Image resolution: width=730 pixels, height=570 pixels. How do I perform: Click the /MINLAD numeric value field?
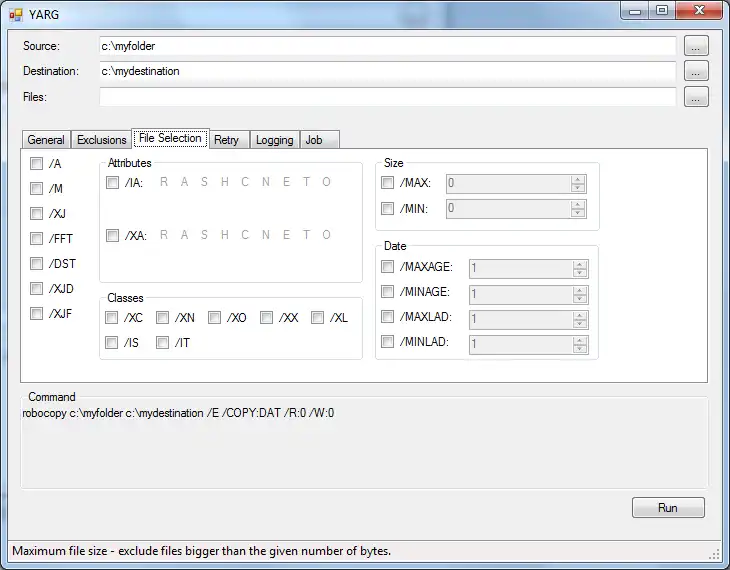coord(521,345)
